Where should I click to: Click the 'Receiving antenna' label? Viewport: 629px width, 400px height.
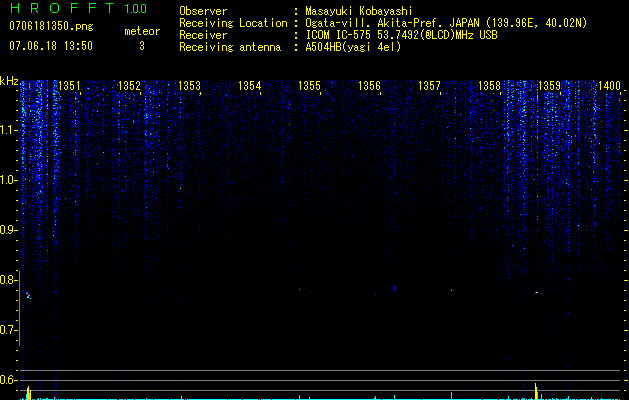tap(230, 47)
